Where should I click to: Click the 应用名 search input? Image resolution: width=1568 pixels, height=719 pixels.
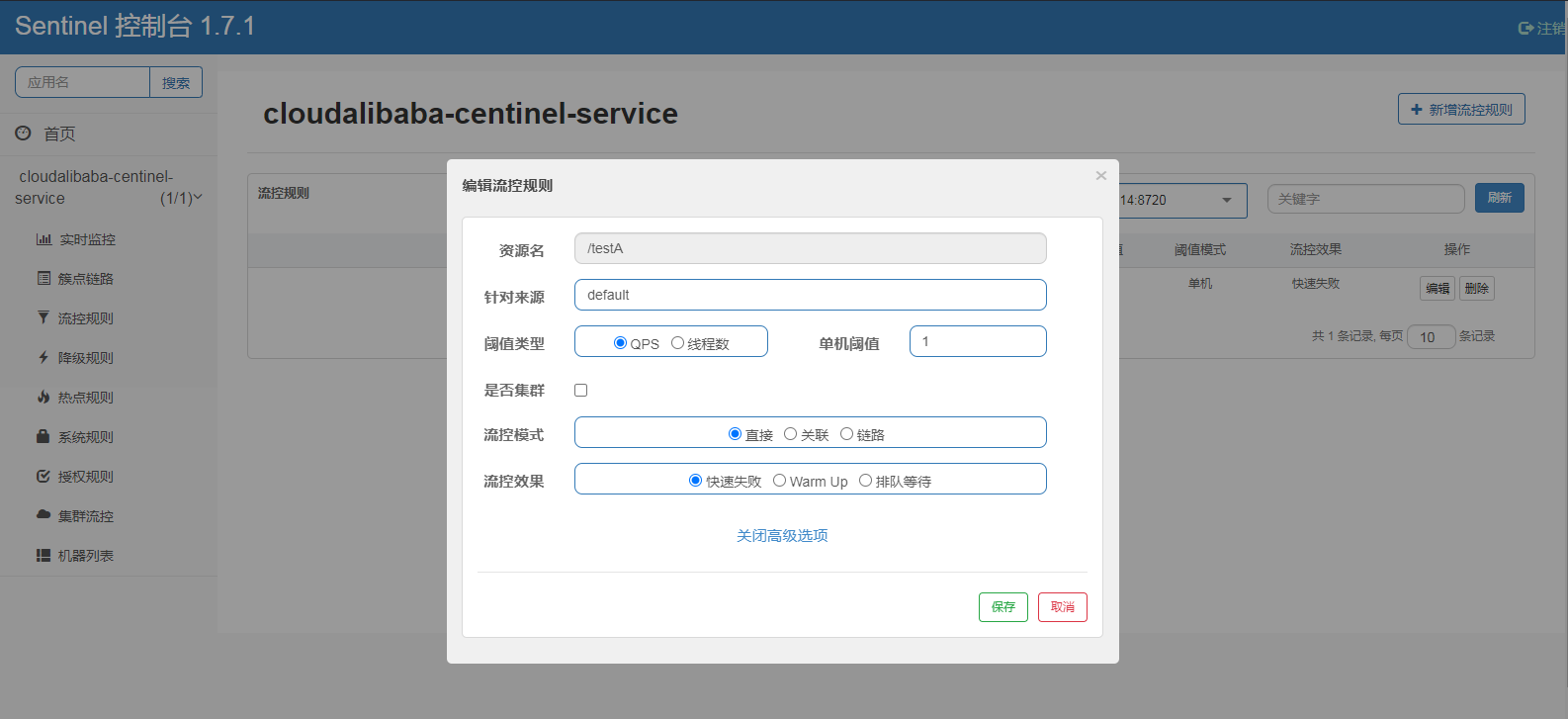(82, 82)
